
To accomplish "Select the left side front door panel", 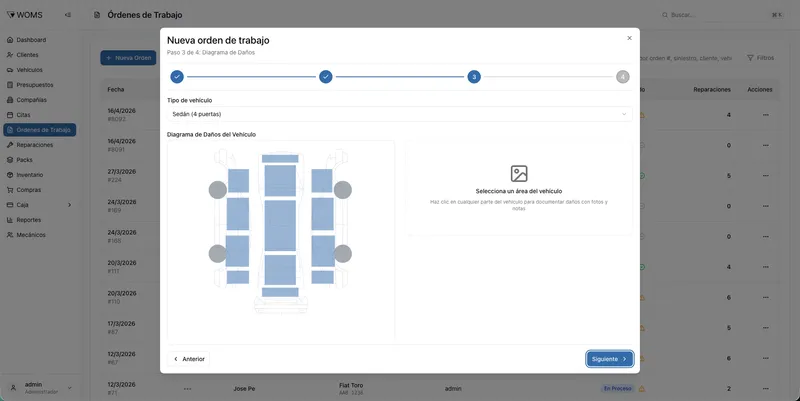I will [x=238, y=214].
